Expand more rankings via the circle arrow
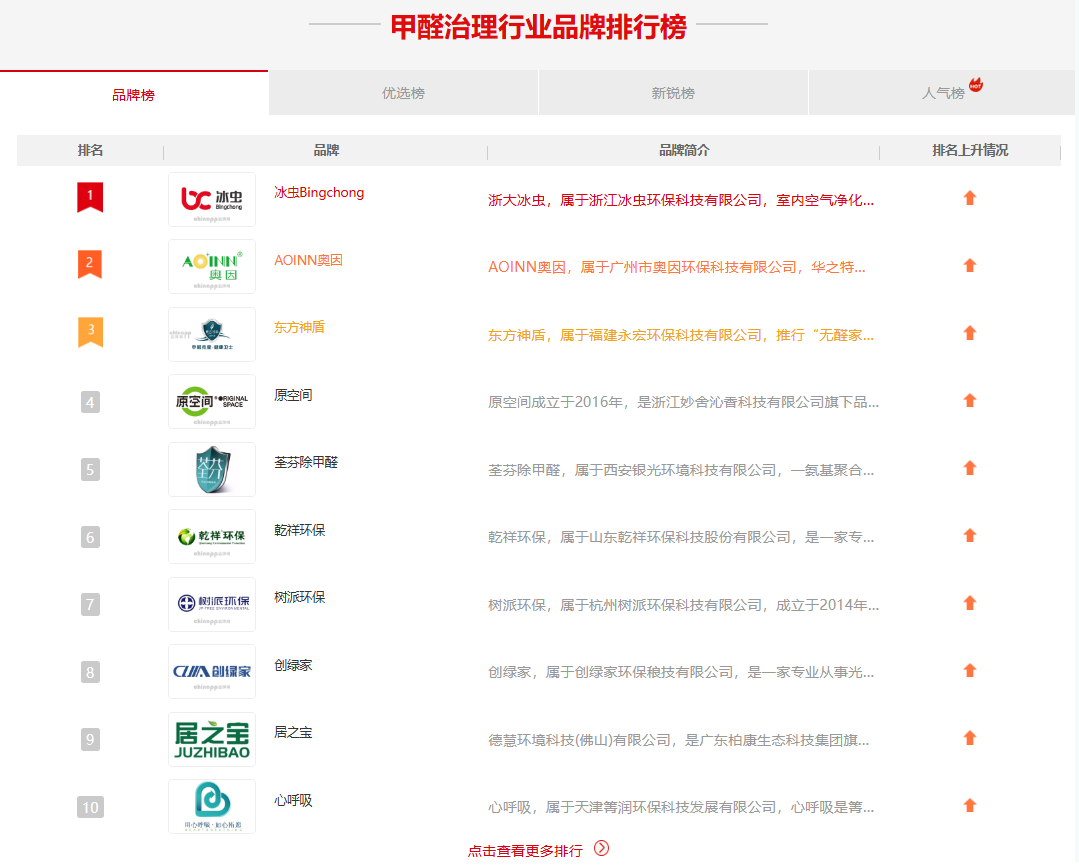Viewport: 1079px width, 867px height. point(599,846)
